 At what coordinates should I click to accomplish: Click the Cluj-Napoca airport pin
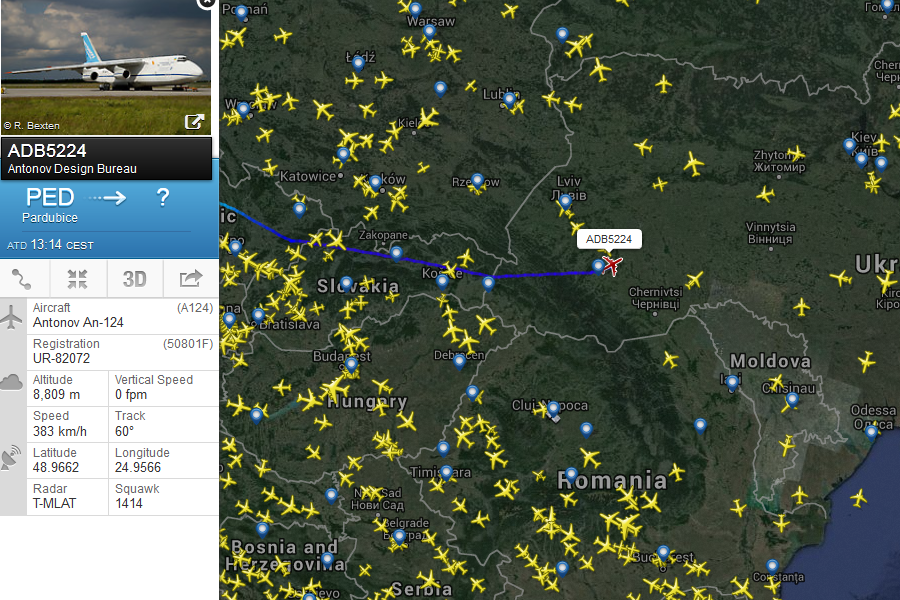coord(553,409)
